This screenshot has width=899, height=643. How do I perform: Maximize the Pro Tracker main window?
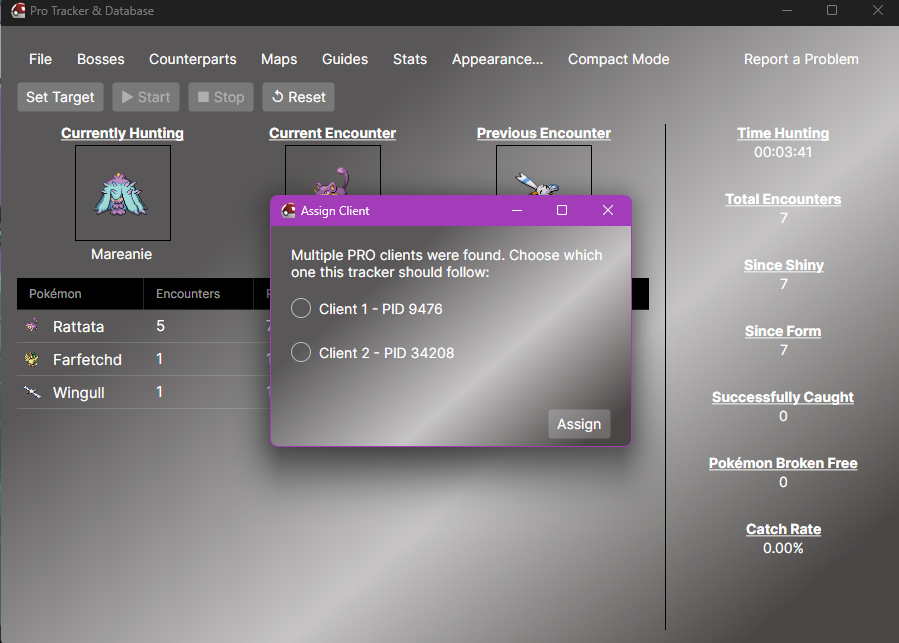tap(832, 10)
